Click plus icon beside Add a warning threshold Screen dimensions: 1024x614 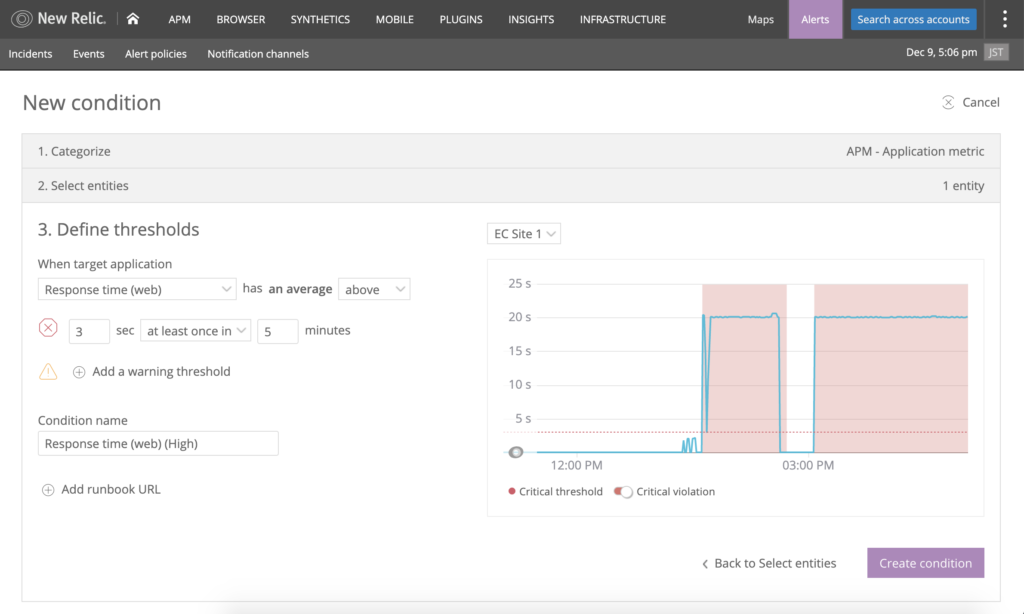coord(79,372)
